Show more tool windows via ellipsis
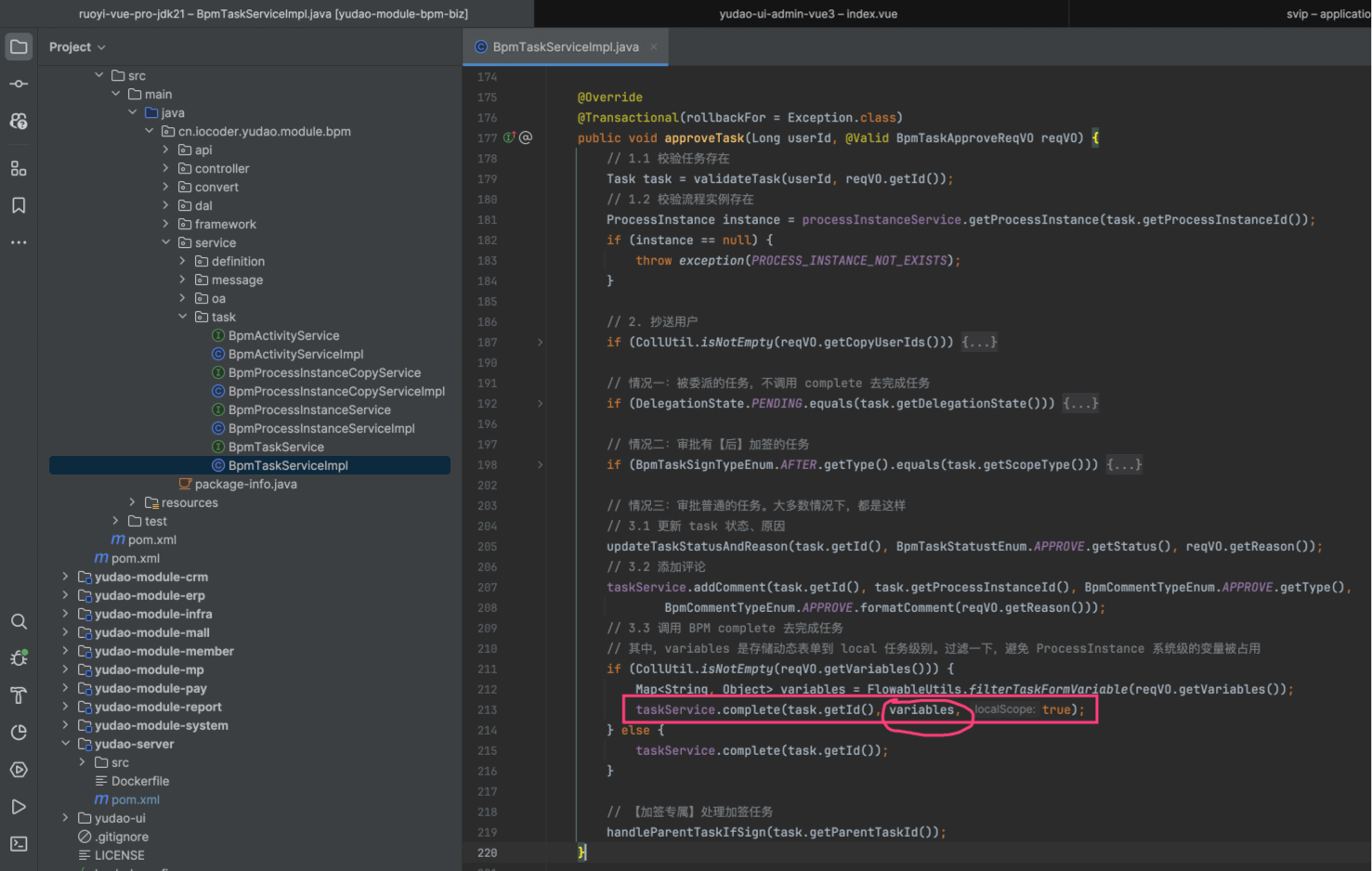1372x871 pixels. [x=19, y=242]
